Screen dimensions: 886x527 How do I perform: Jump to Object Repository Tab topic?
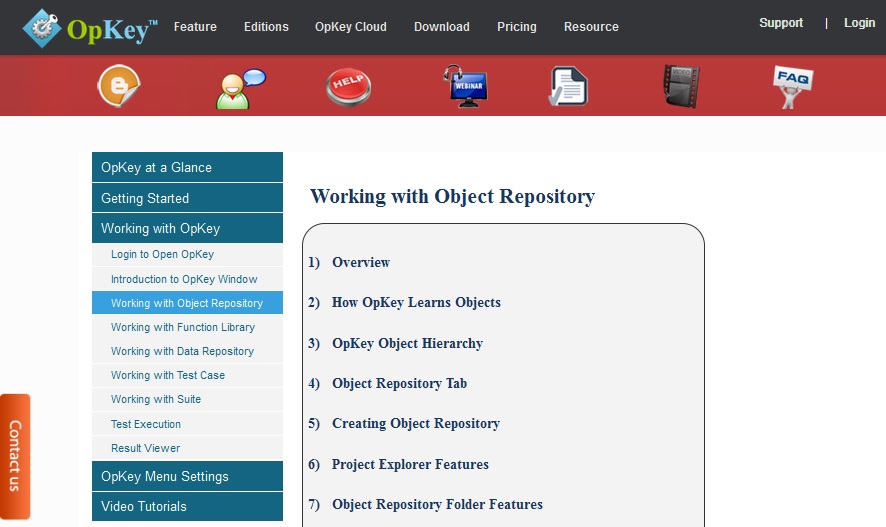[x=399, y=383]
